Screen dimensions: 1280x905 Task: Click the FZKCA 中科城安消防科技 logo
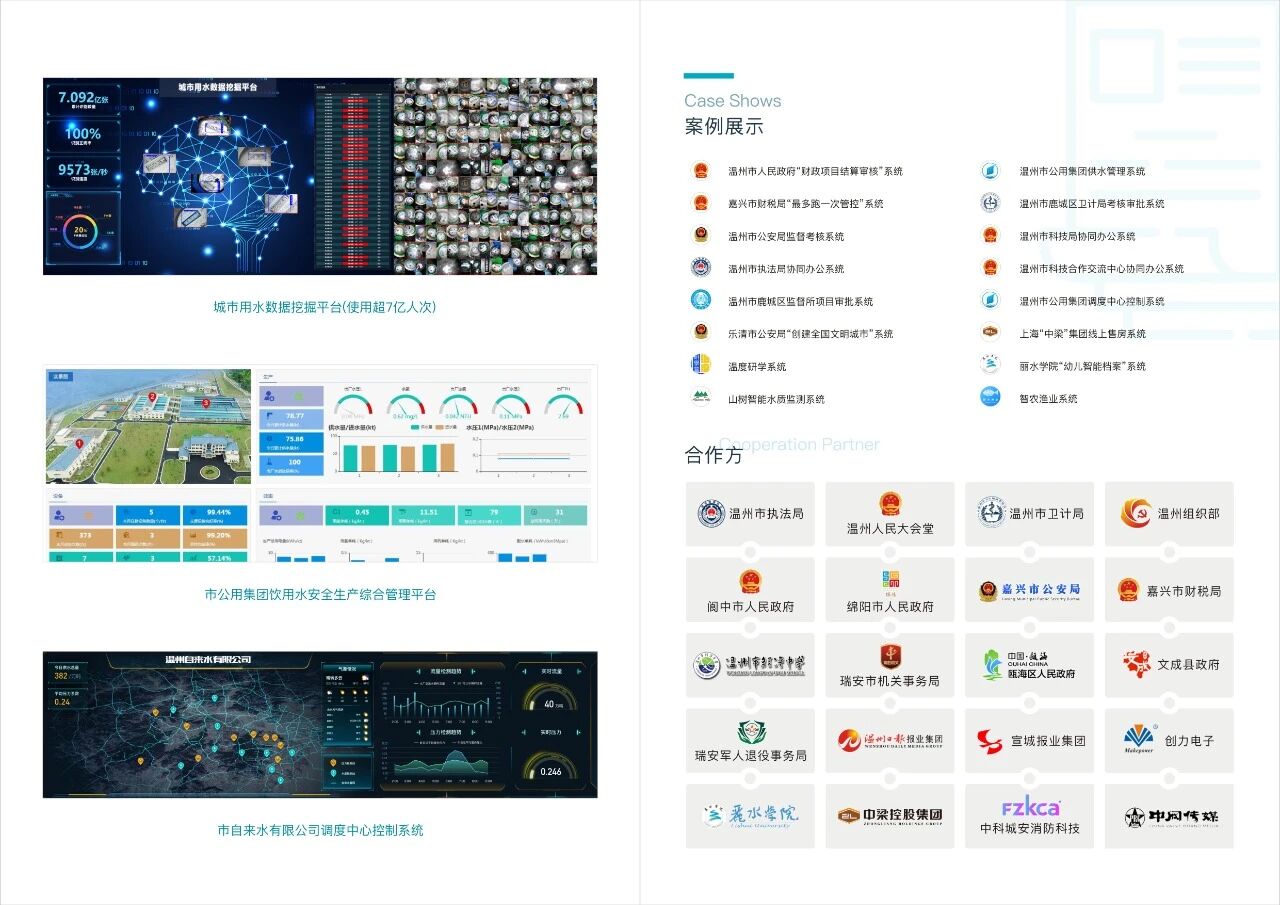point(1029,815)
